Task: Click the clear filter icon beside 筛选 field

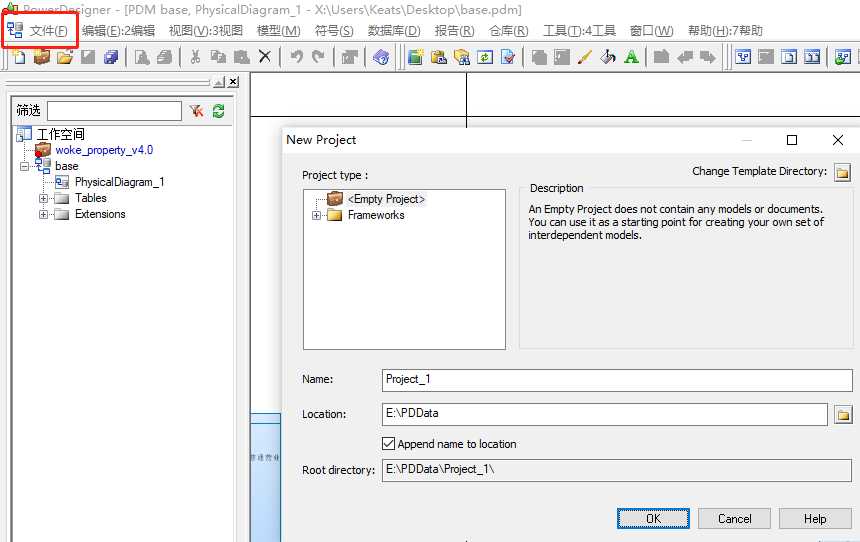Action: (x=196, y=111)
